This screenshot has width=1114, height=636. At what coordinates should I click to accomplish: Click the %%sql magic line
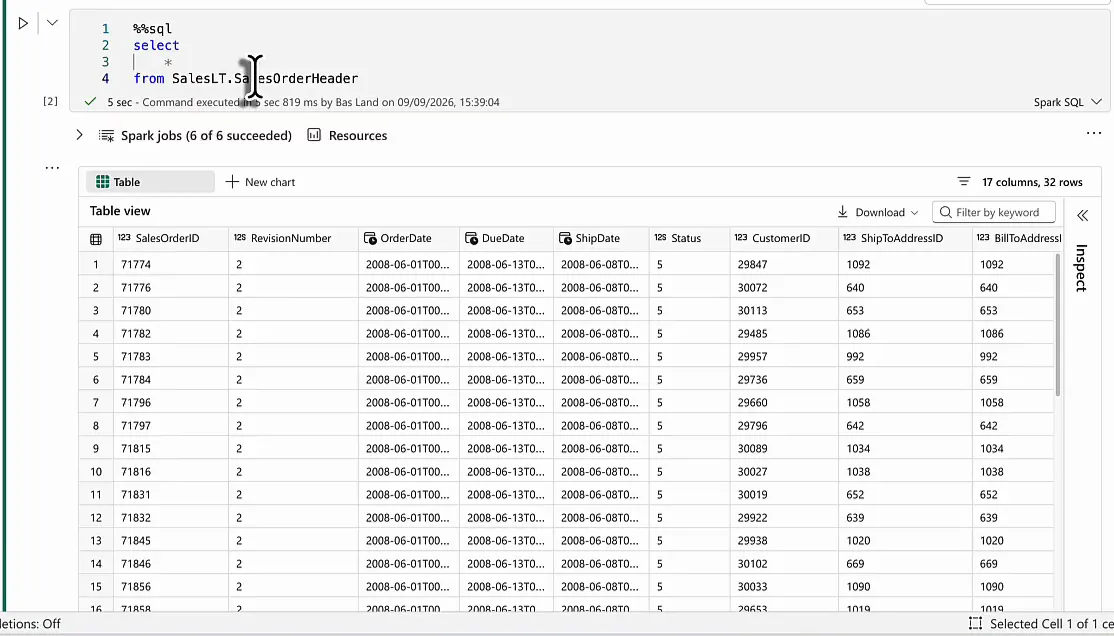(x=153, y=28)
